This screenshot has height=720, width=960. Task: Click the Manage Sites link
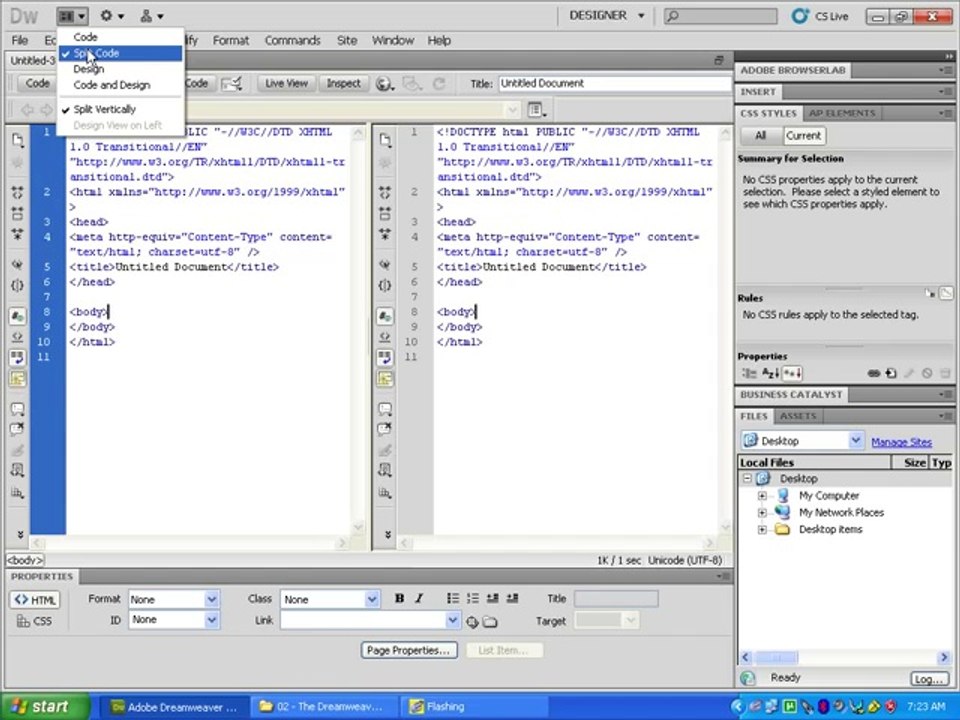tap(901, 442)
